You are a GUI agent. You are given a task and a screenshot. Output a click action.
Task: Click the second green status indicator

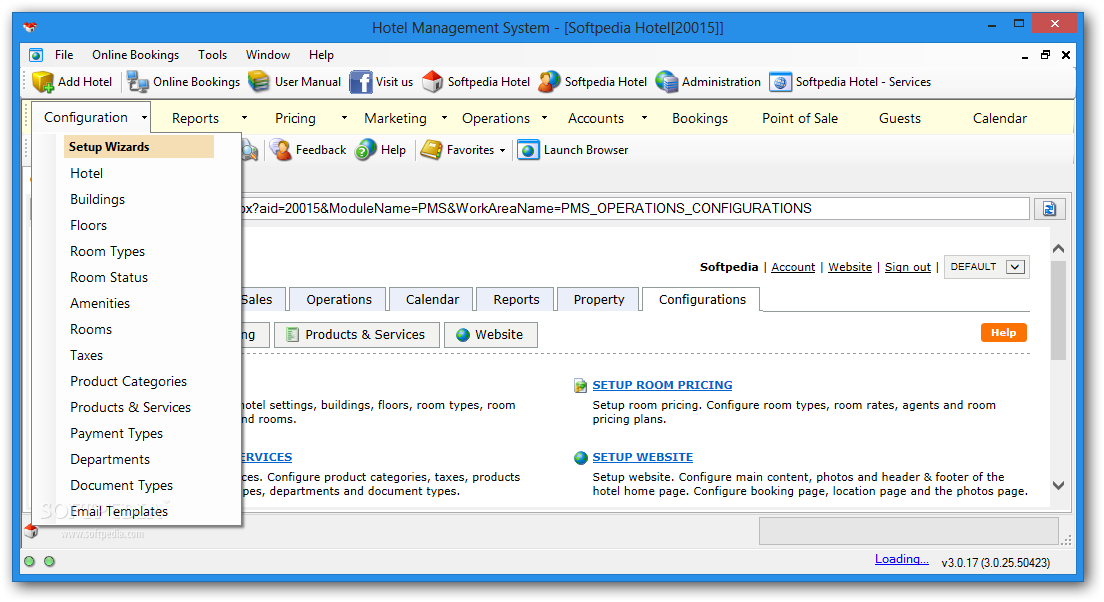49,561
